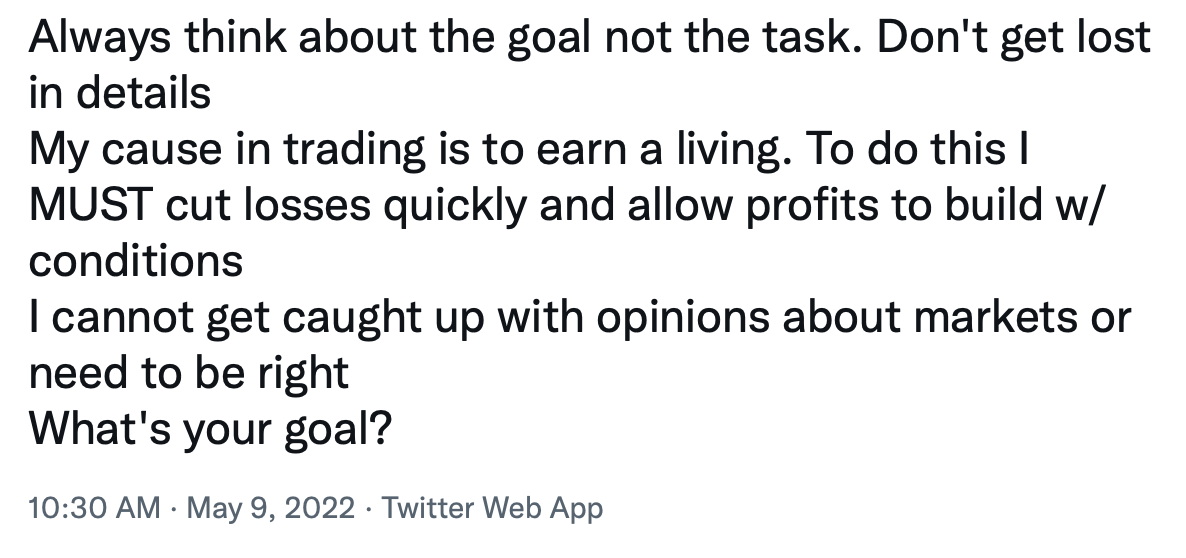Click the May 9, 2022 date
1186x558 pixels.
(x=270, y=508)
